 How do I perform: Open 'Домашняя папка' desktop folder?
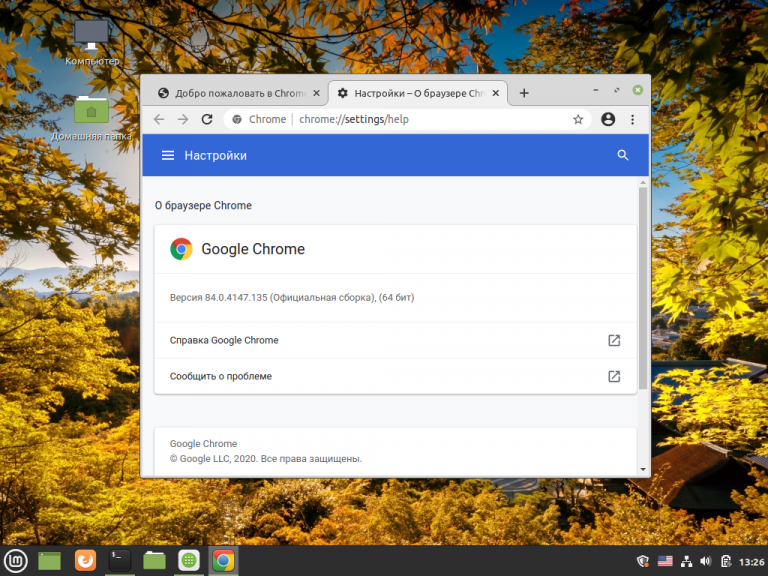[92, 119]
